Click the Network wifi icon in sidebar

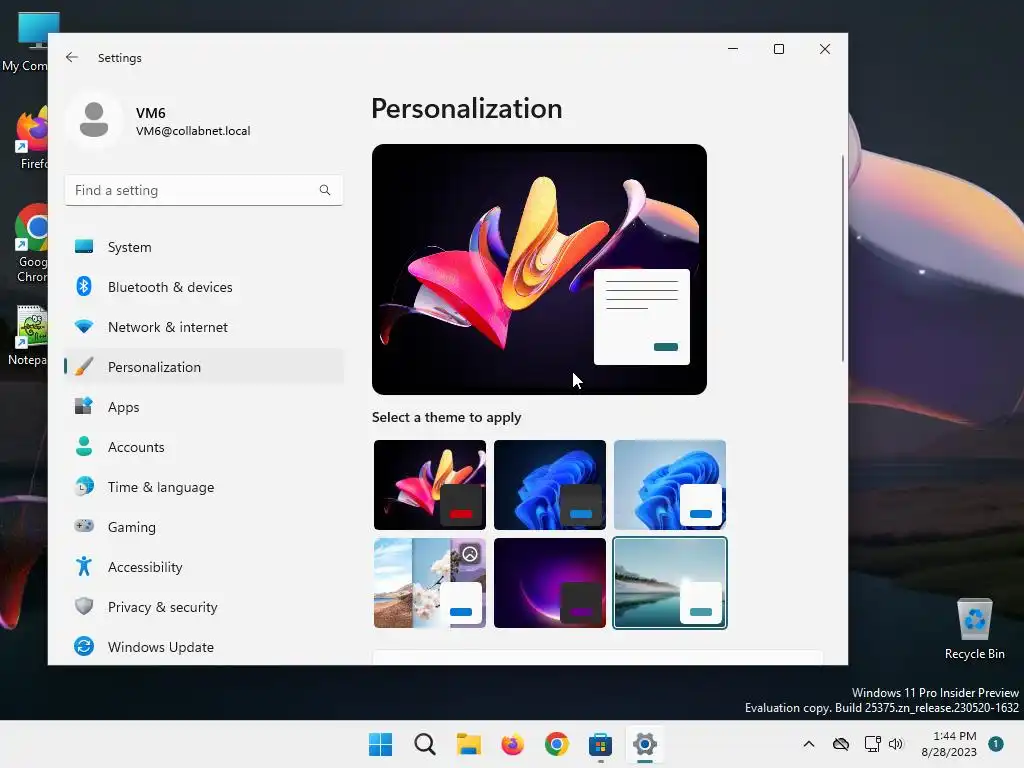[x=84, y=326]
